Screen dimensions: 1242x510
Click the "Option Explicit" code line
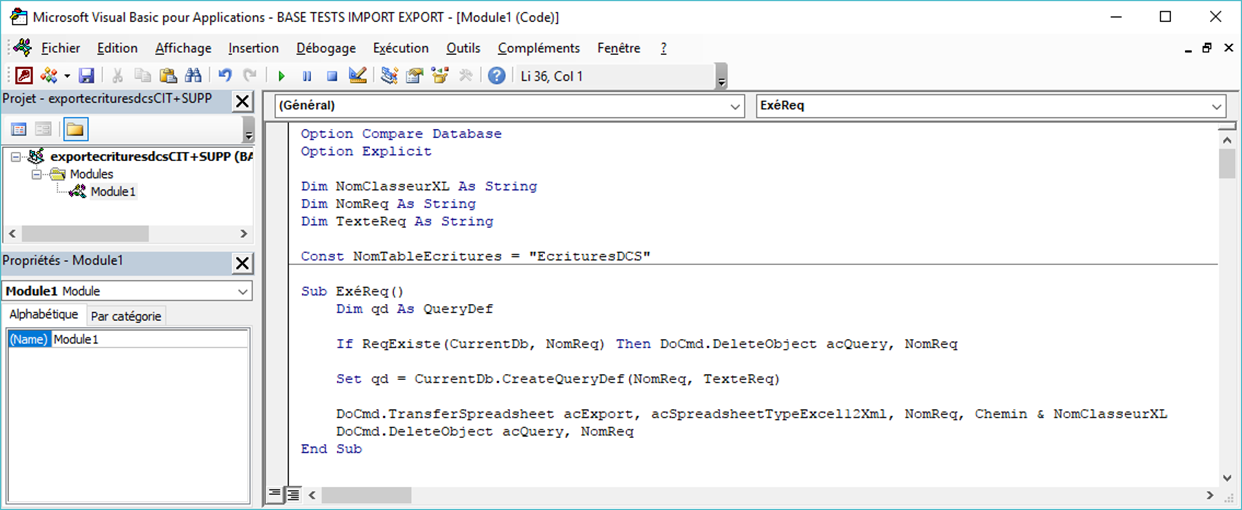point(366,152)
